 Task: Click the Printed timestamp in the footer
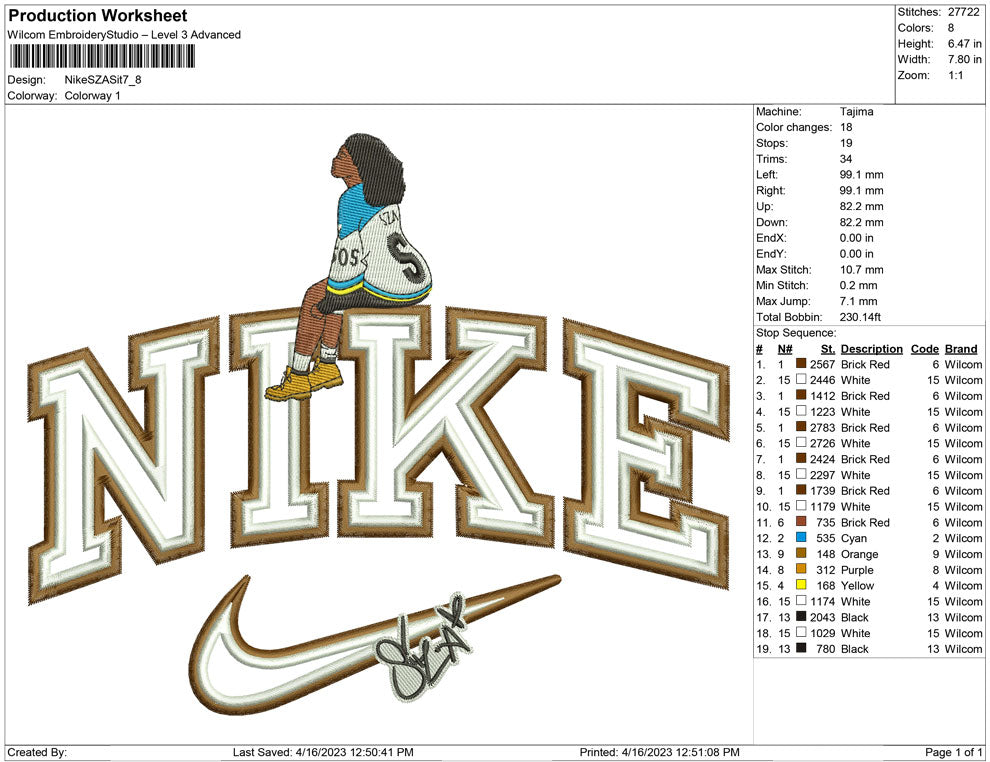click(659, 752)
